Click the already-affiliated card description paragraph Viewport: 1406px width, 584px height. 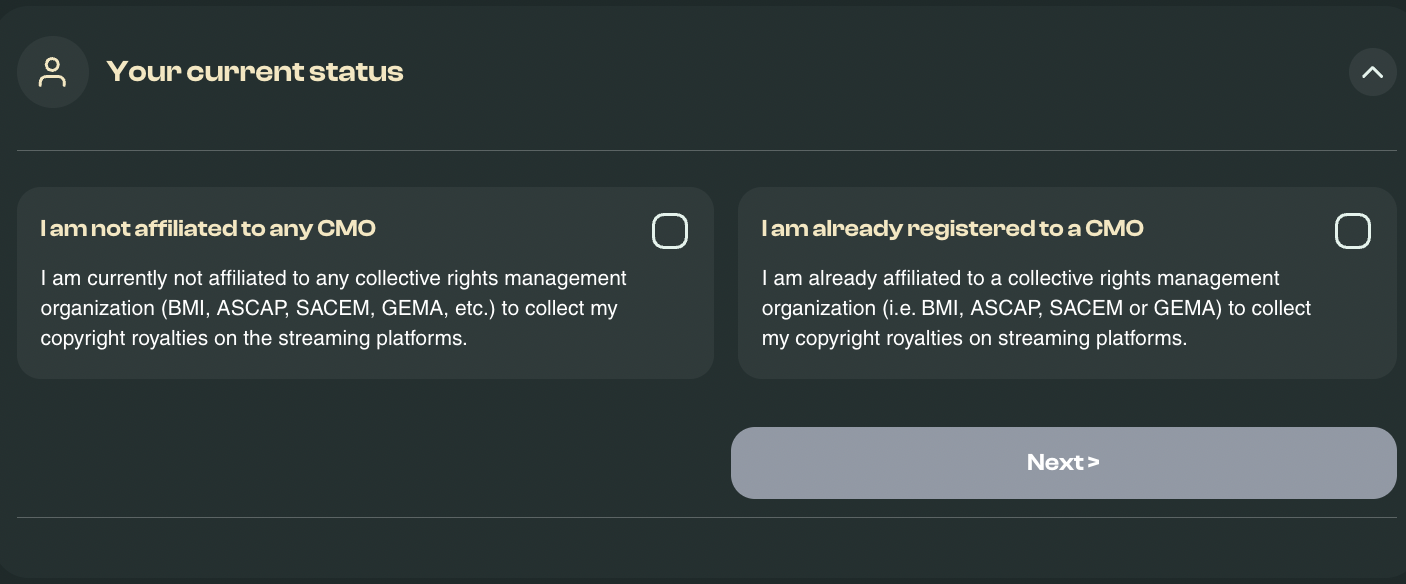tap(1036, 308)
